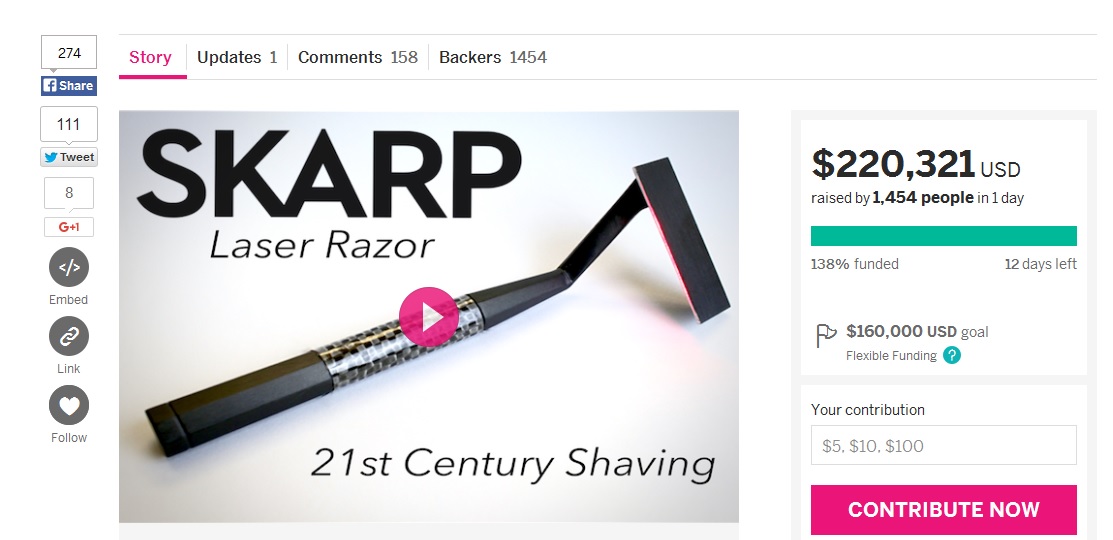Click the CONTRIBUTE NOW button

(x=943, y=509)
